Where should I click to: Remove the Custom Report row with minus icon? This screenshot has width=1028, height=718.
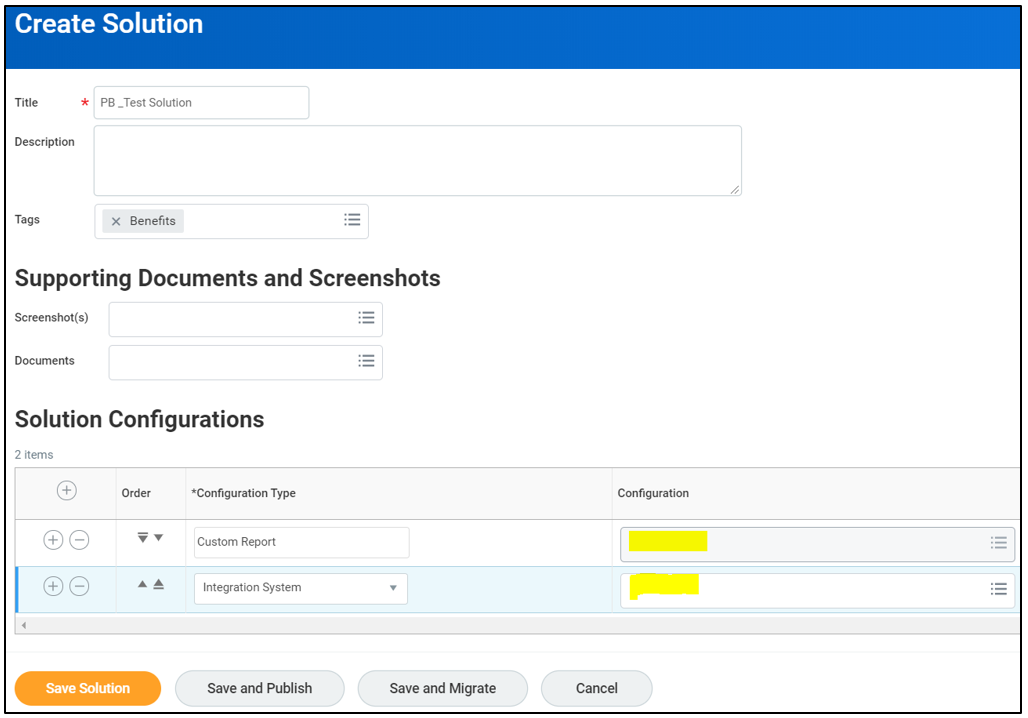tap(80, 540)
